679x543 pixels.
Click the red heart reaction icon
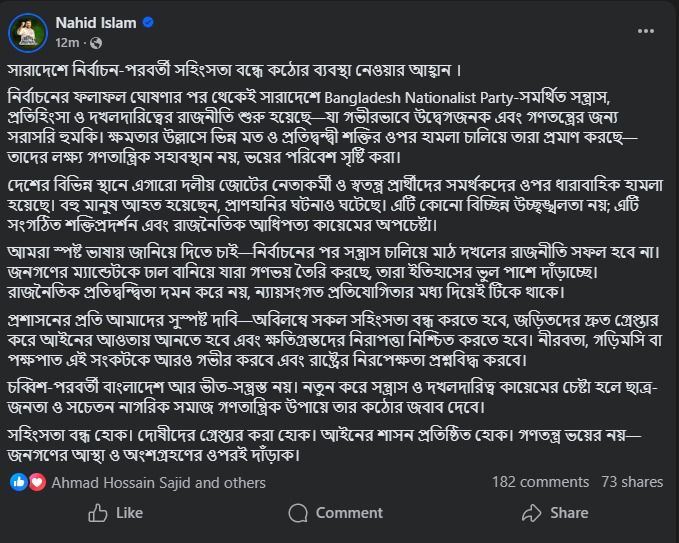(x=37, y=482)
